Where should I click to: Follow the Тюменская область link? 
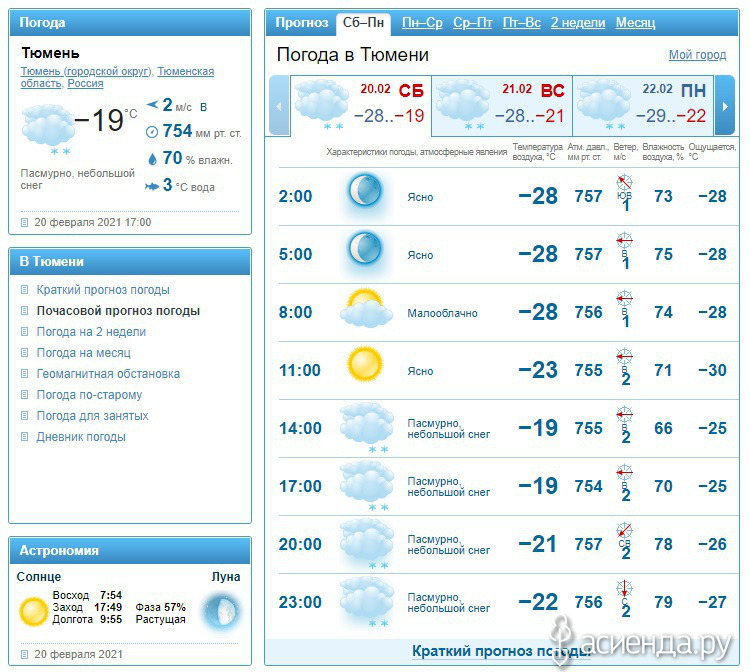pyautogui.click(x=117, y=77)
